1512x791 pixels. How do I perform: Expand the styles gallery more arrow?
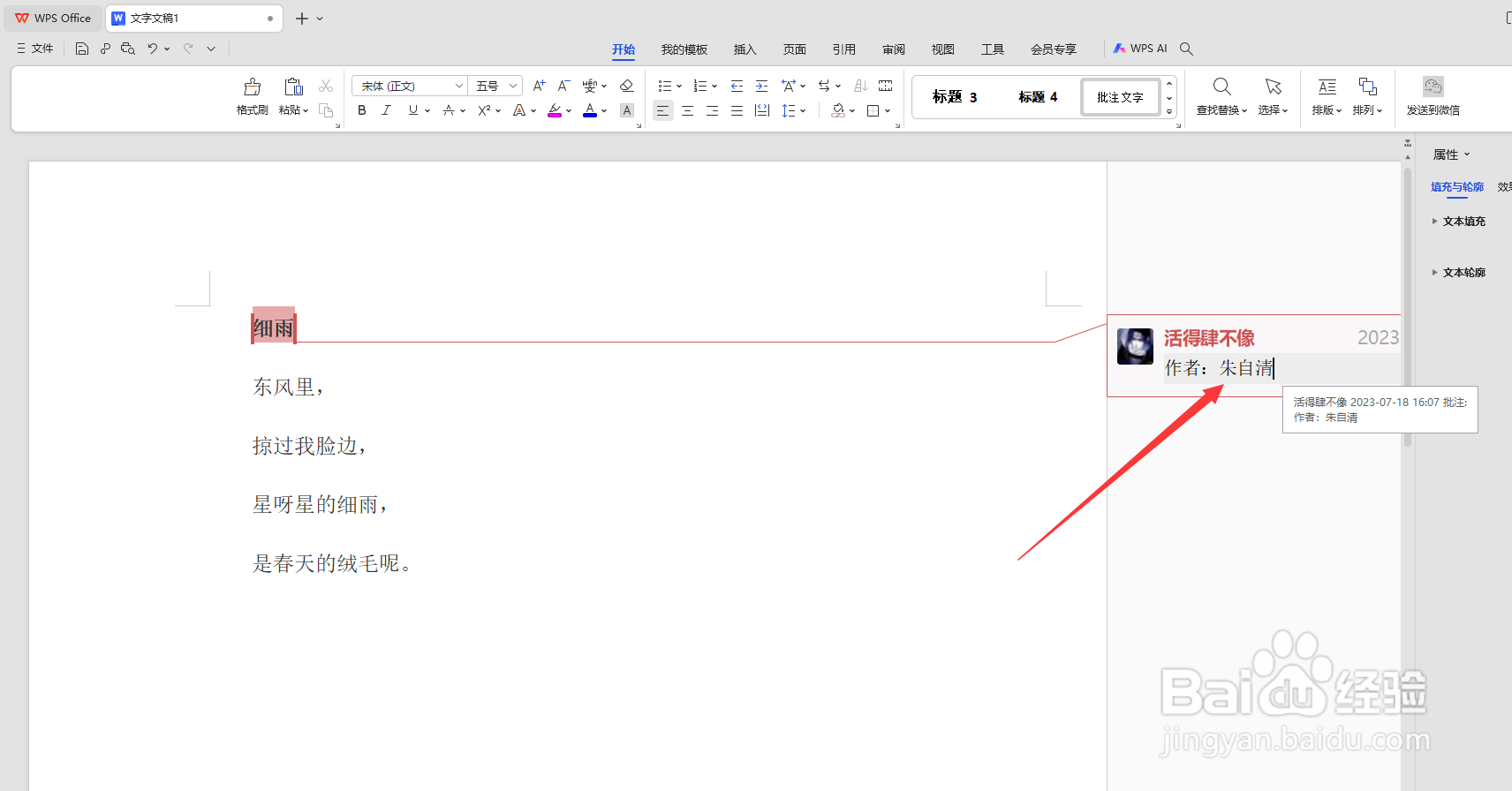tap(1169, 112)
